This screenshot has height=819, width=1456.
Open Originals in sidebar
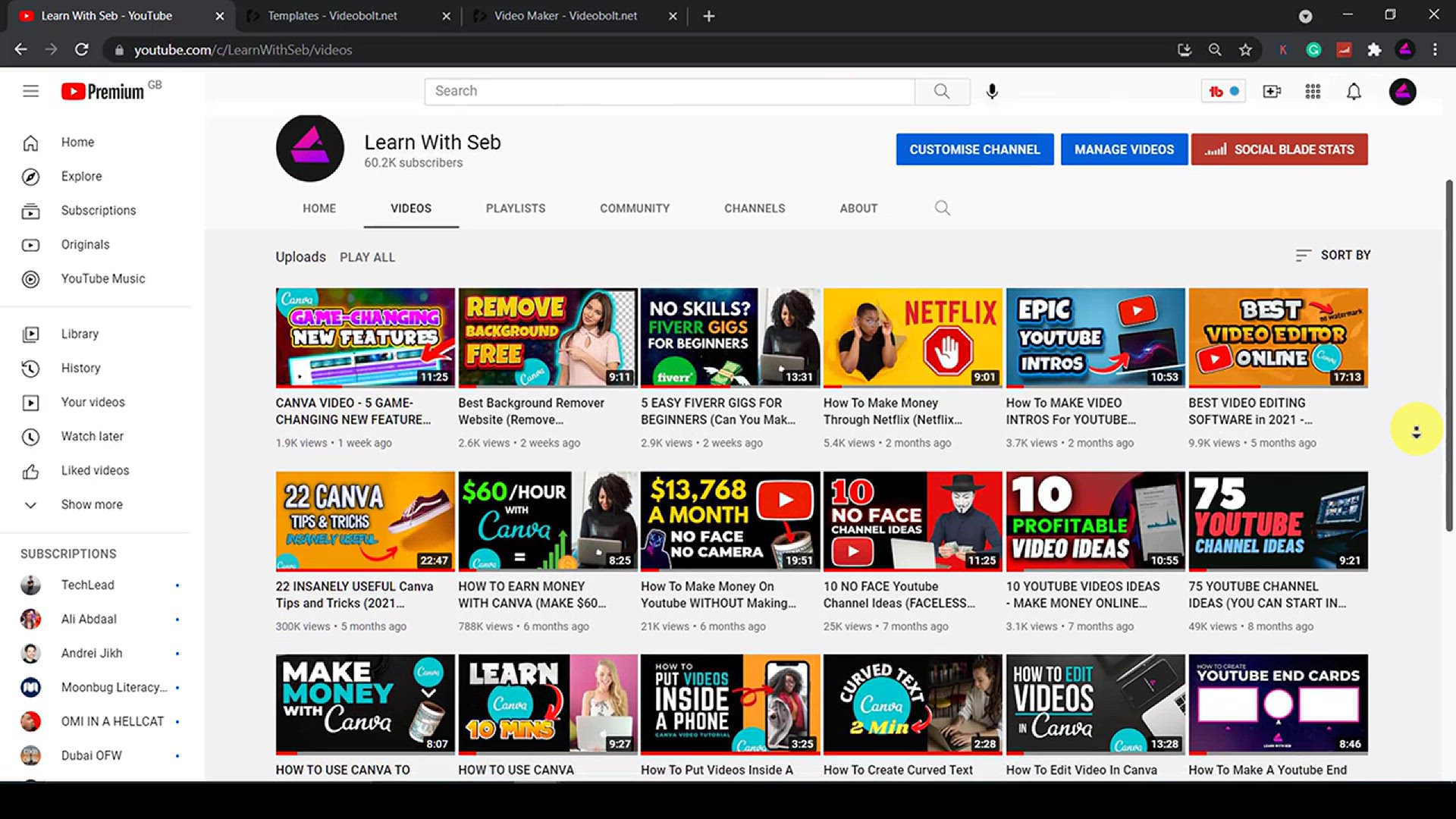(96, 244)
